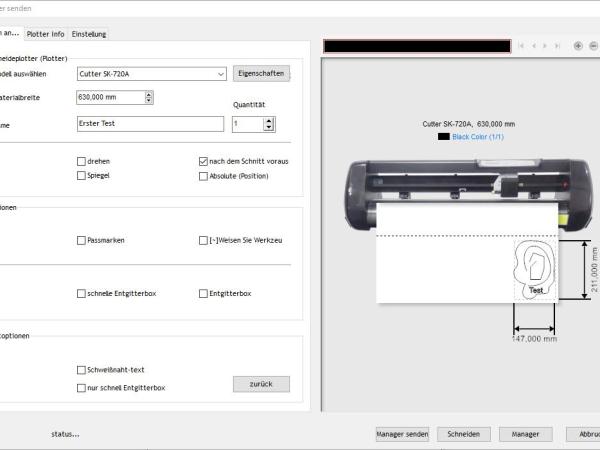The image size is (600, 450).
Task: Switch to the Plotter info tab
Action: (x=46, y=33)
